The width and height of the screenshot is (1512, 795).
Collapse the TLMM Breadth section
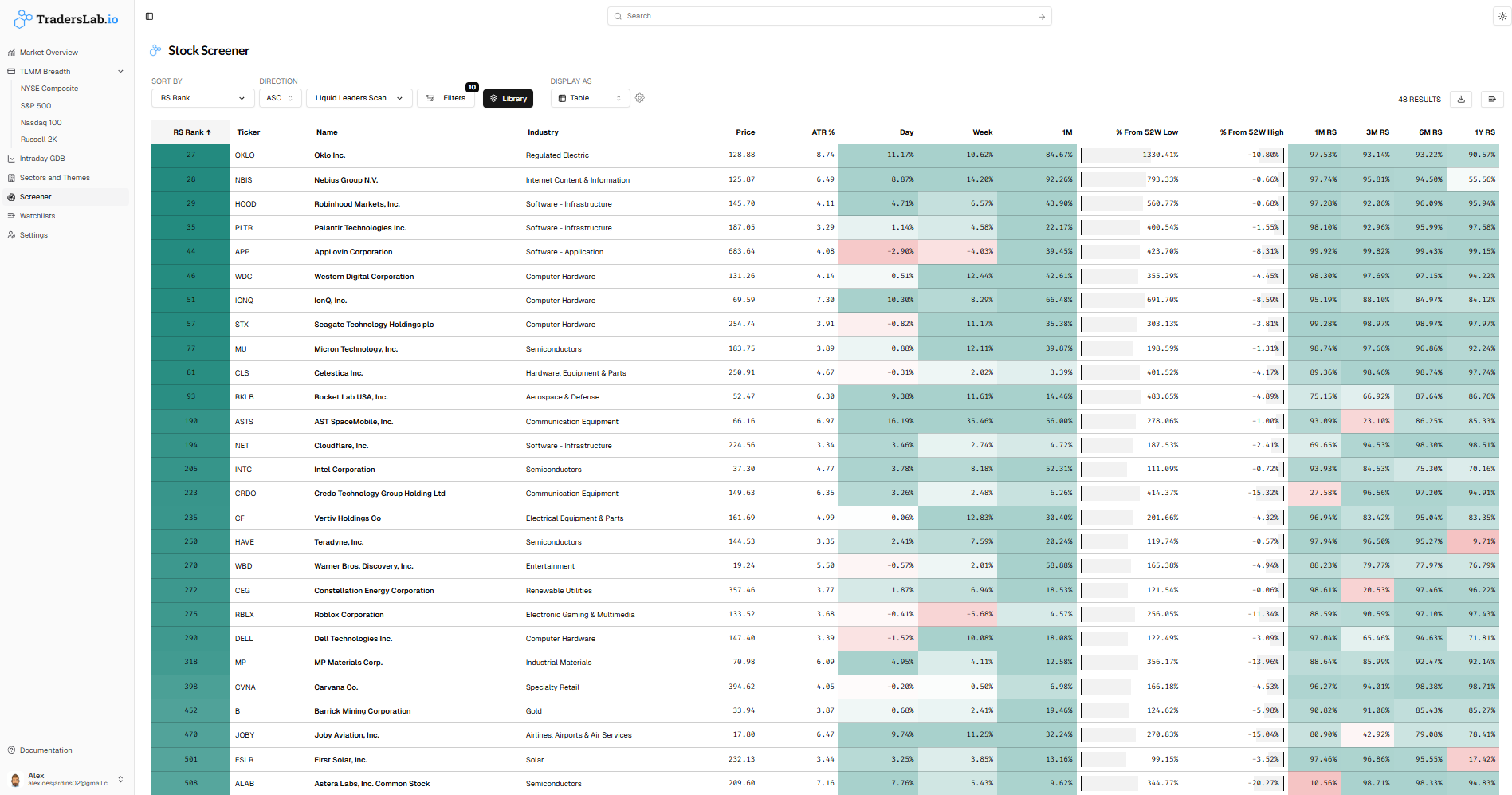pyautogui.click(x=120, y=72)
